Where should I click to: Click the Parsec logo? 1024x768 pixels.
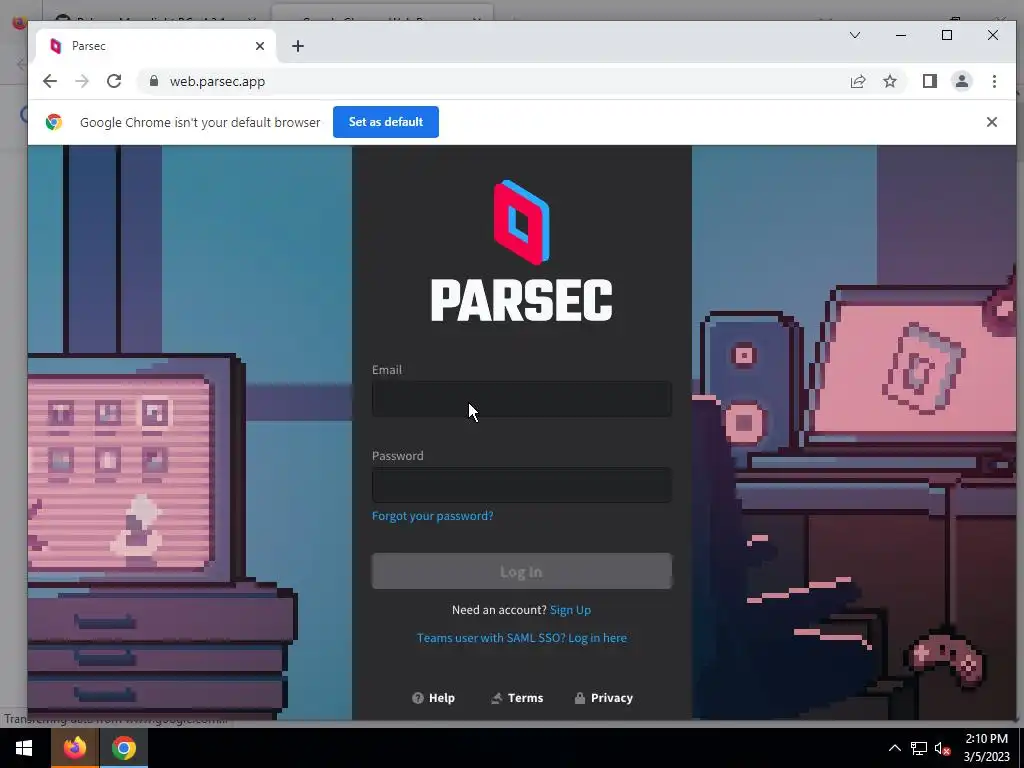(522, 251)
